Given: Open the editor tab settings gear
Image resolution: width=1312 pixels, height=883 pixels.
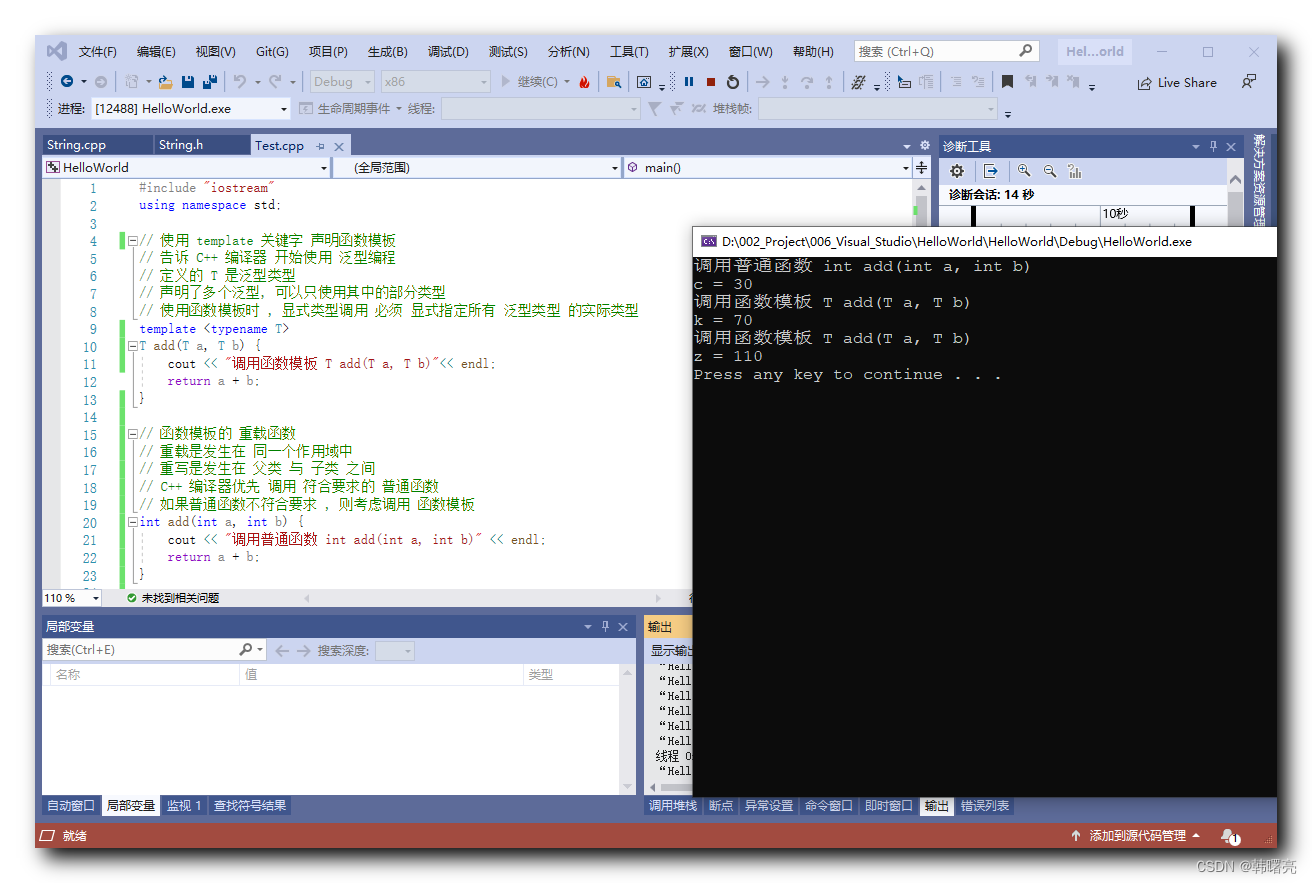Looking at the screenshot, I should coord(925,145).
